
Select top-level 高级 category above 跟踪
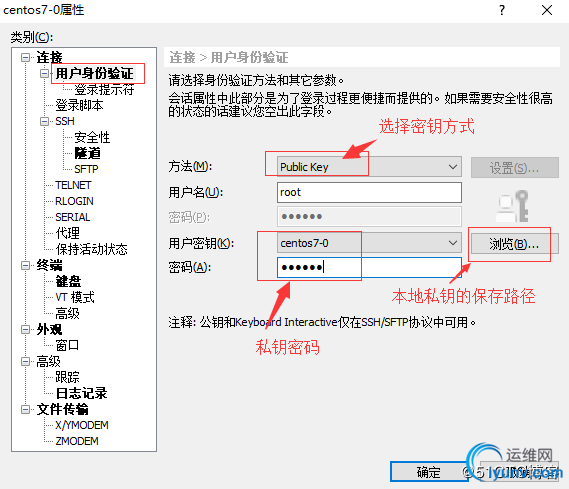coord(48,361)
